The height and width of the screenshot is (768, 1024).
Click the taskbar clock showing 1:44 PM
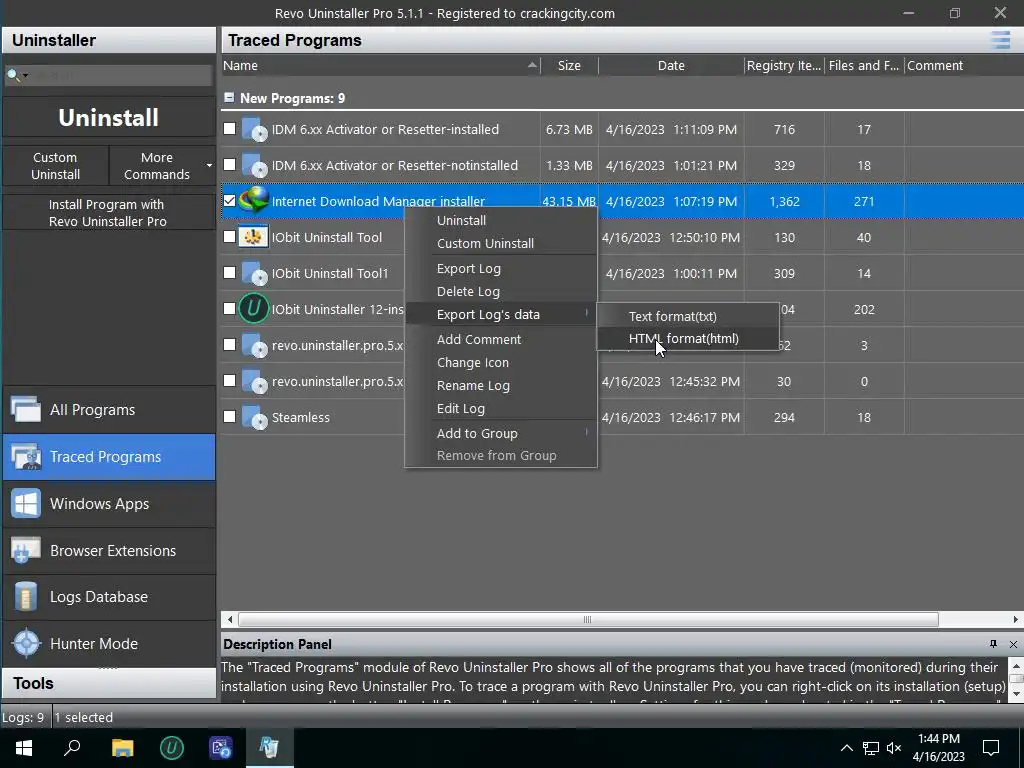pyautogui.click(x=938, y=748)
